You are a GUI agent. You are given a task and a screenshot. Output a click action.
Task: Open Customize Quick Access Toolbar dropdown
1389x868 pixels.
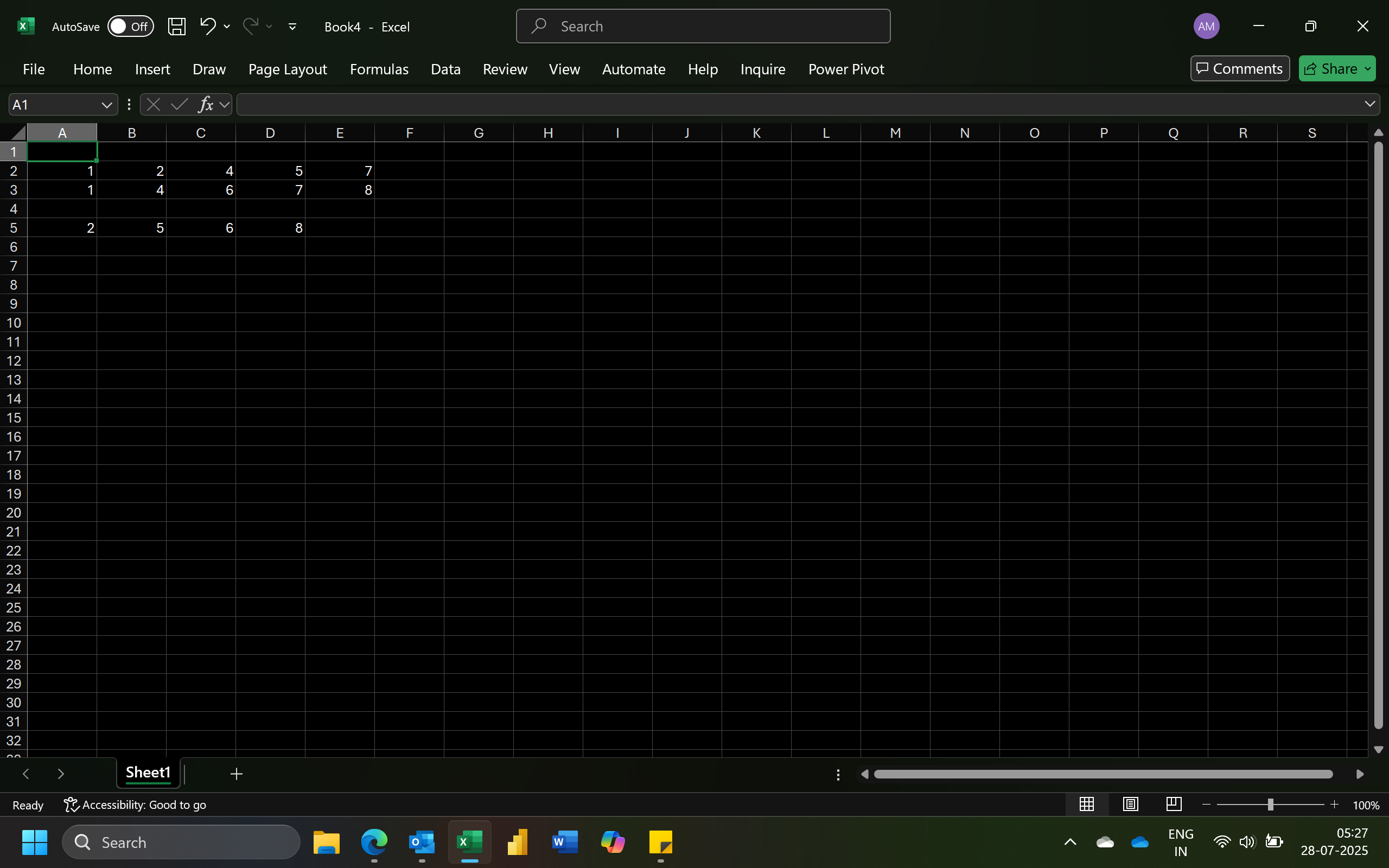tap(292, 27)
